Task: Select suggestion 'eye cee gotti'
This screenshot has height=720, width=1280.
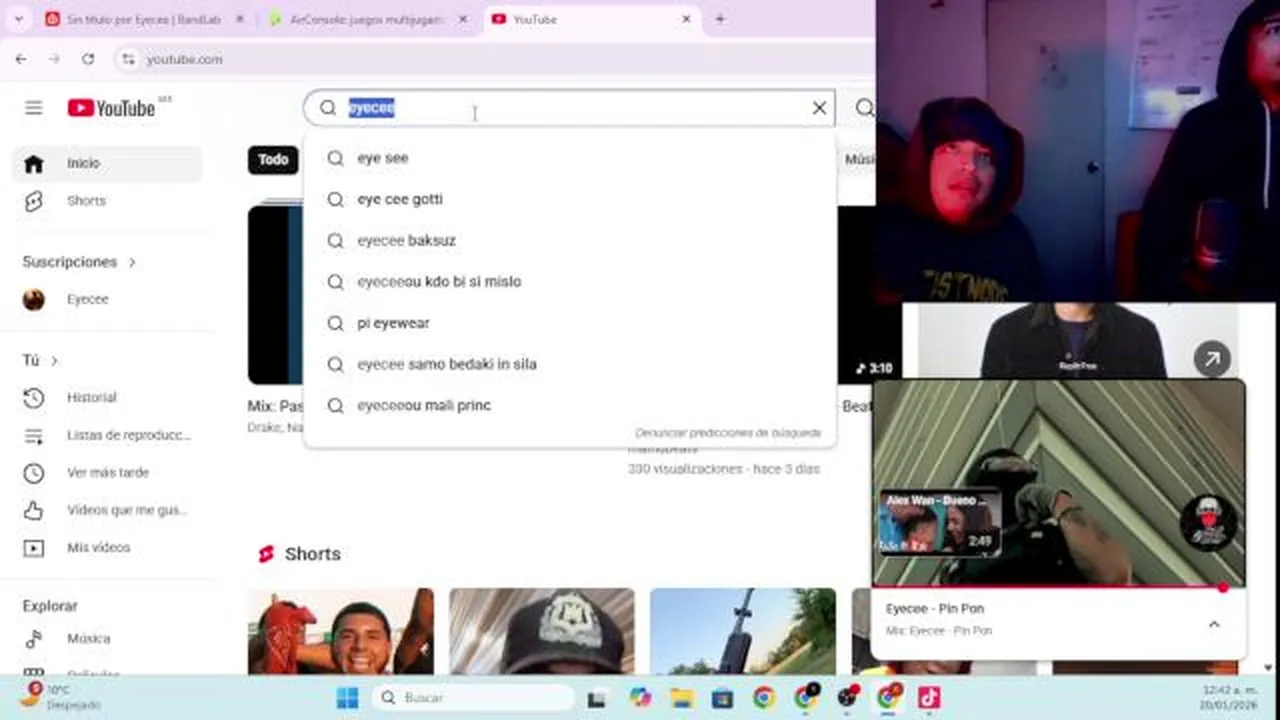Action: [570, 199]
